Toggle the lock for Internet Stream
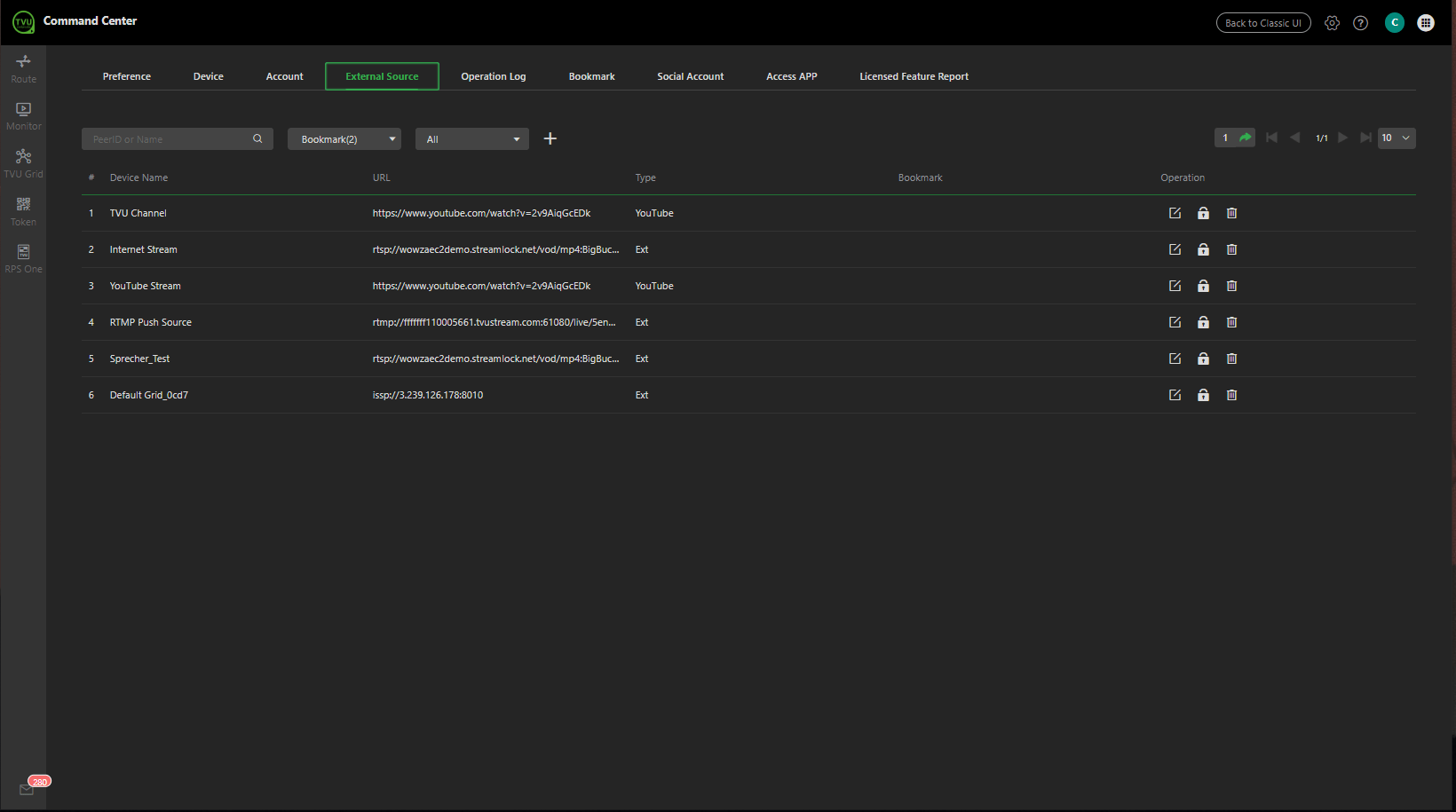The image size is (1456, 812). [1203, 249]
